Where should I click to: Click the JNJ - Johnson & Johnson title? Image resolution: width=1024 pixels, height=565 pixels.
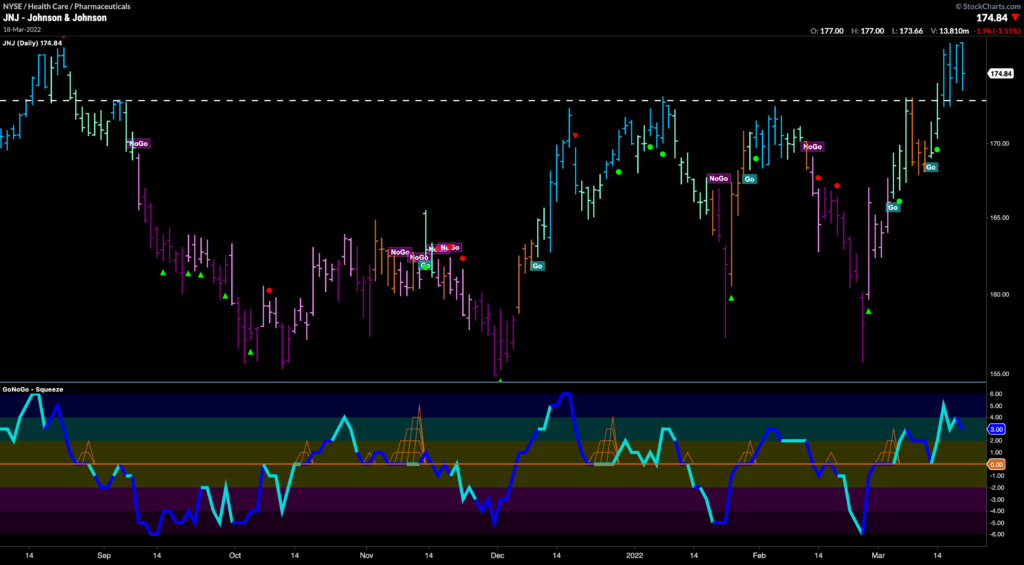[54, 18]
